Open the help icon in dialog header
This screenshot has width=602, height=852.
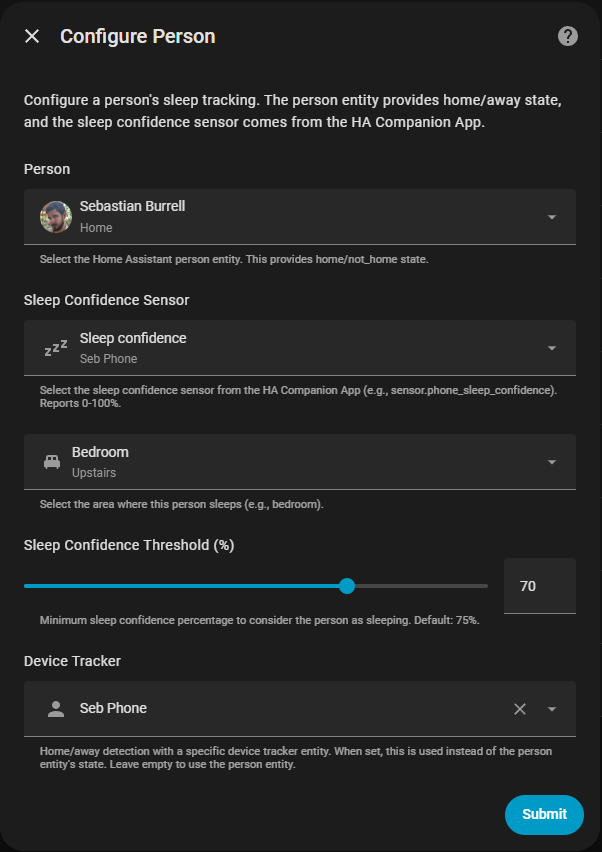568,37
